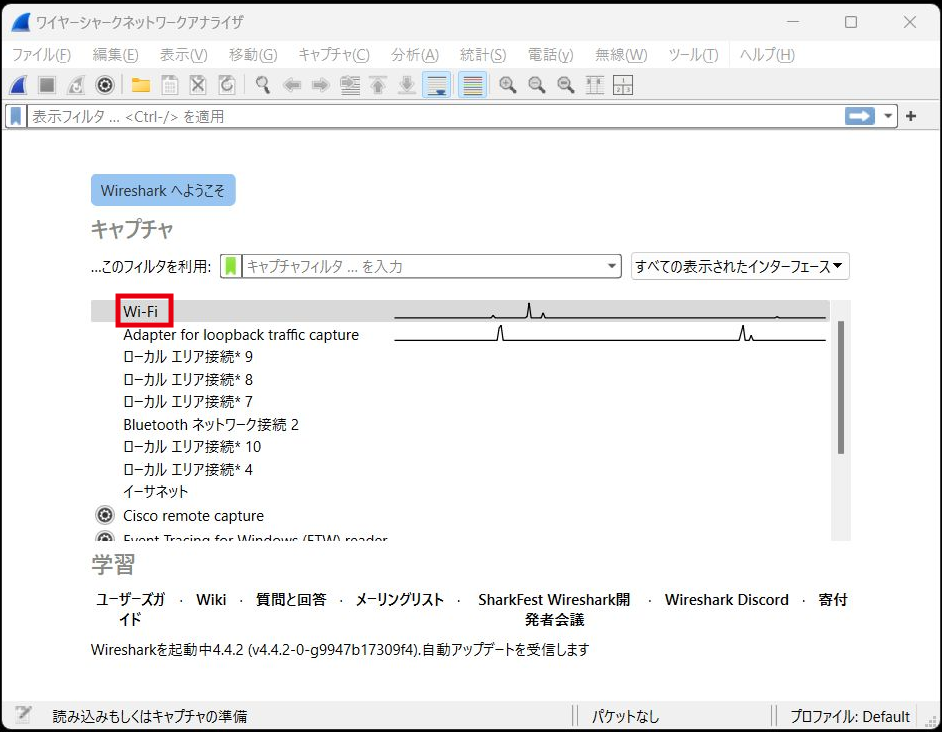Open the キャプチャ(C) menu
This screenshot has height=732, width=942.
(333, 55)
